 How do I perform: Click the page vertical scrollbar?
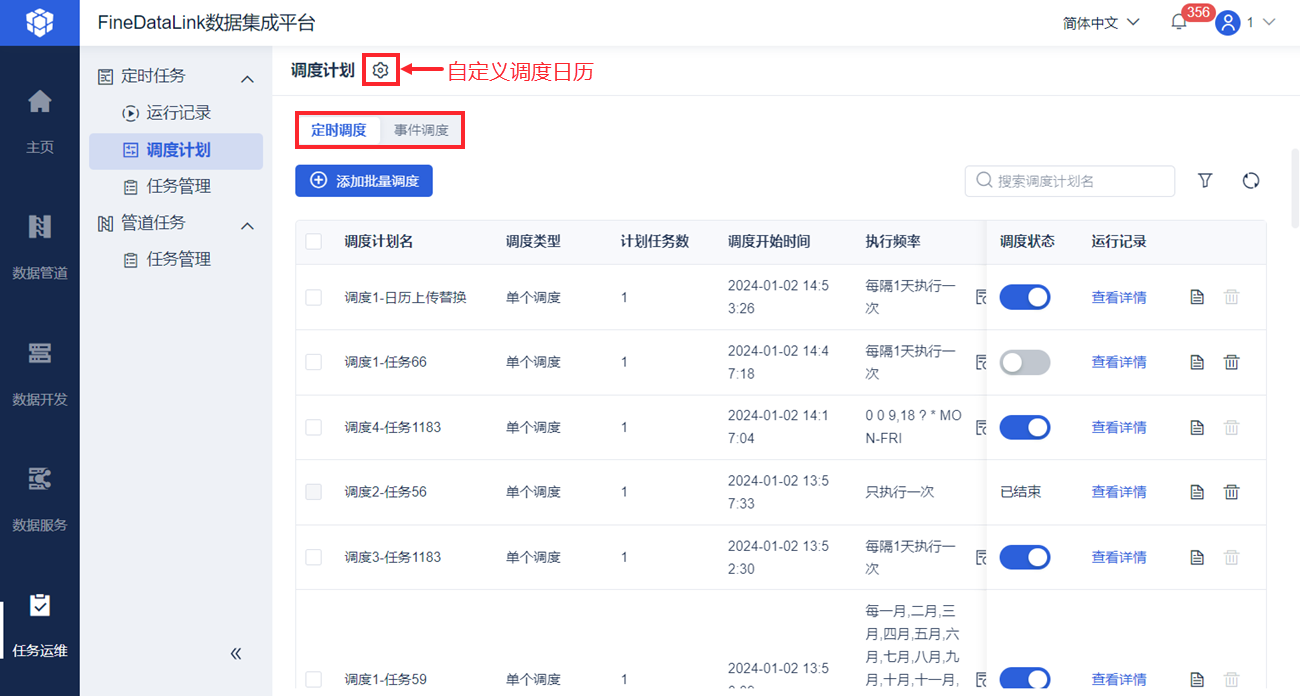click(1295, 190)
